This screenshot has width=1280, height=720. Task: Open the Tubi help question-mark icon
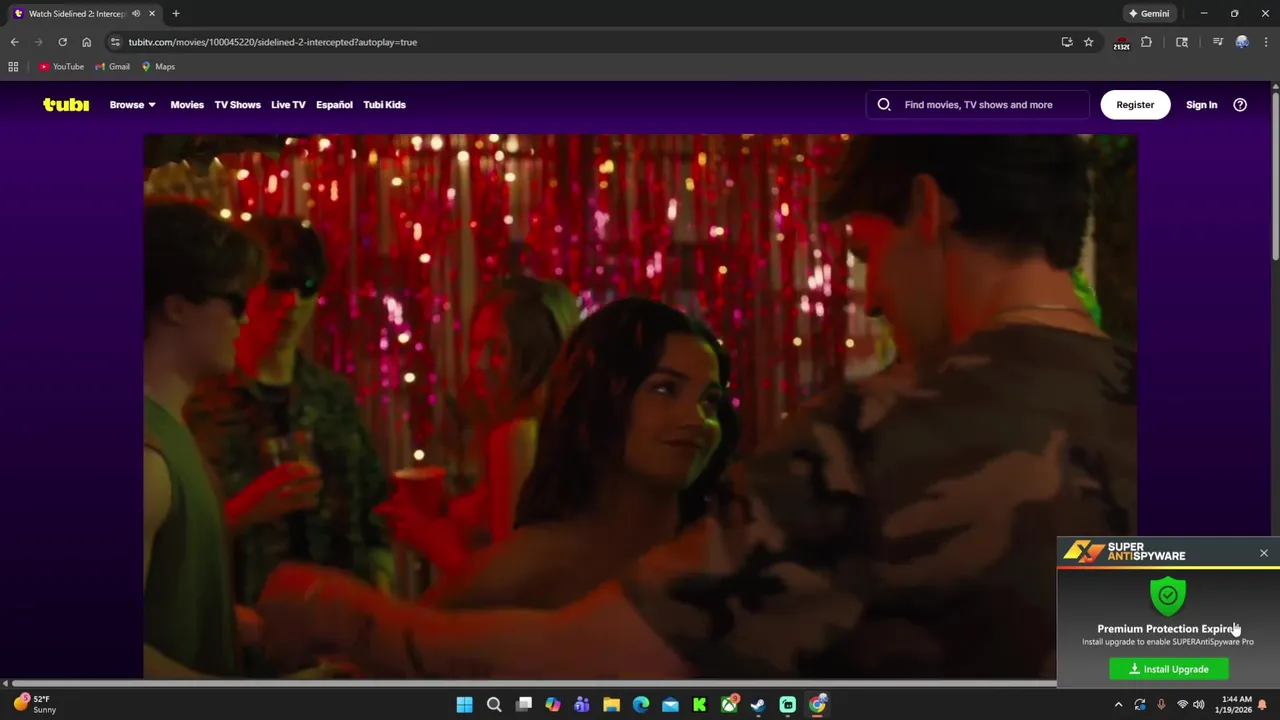click(1240, 104)
